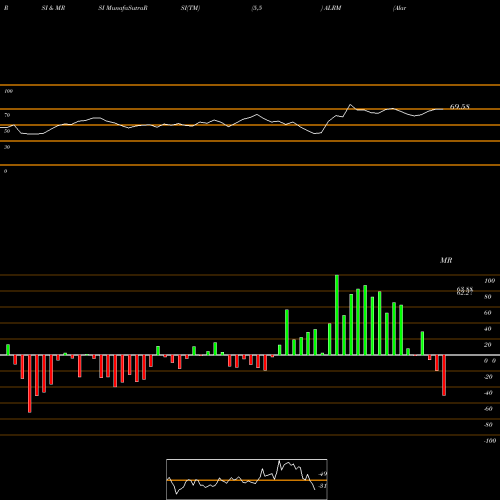Click the MR axis label 100
The image size is (500, 500).
(x=489, y=281)
